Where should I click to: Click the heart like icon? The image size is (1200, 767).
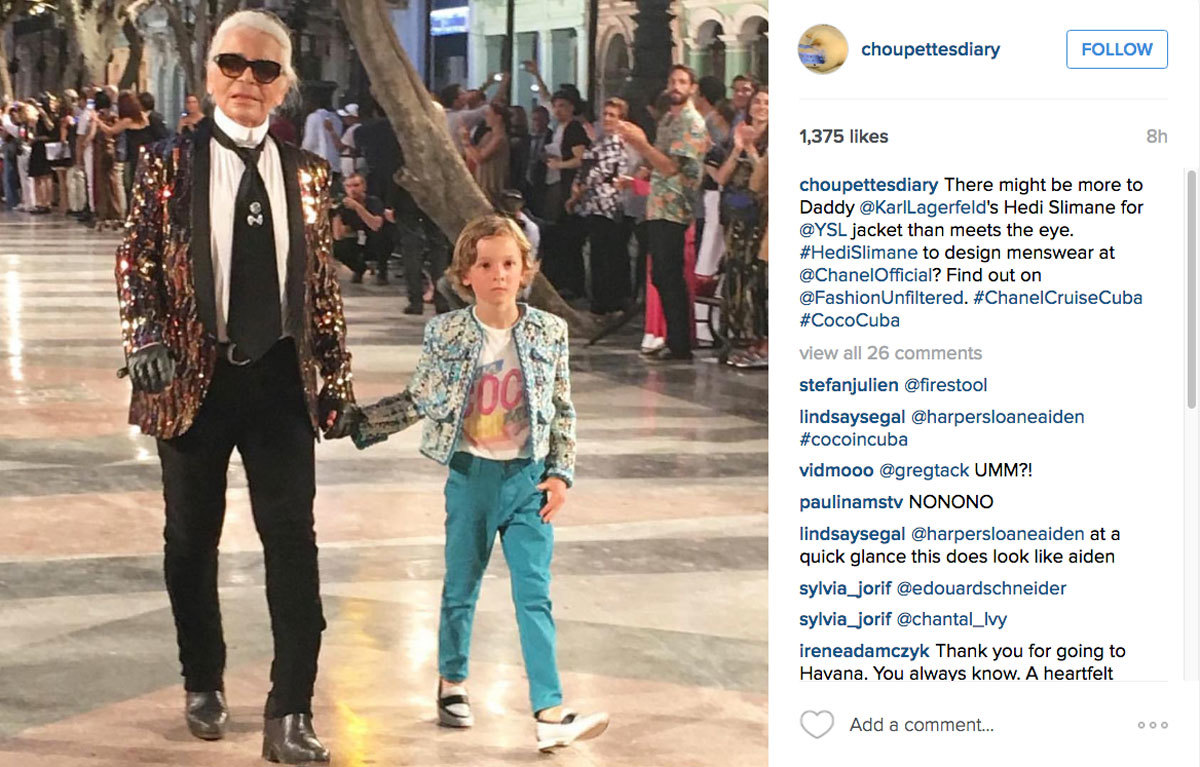(817, 725)
